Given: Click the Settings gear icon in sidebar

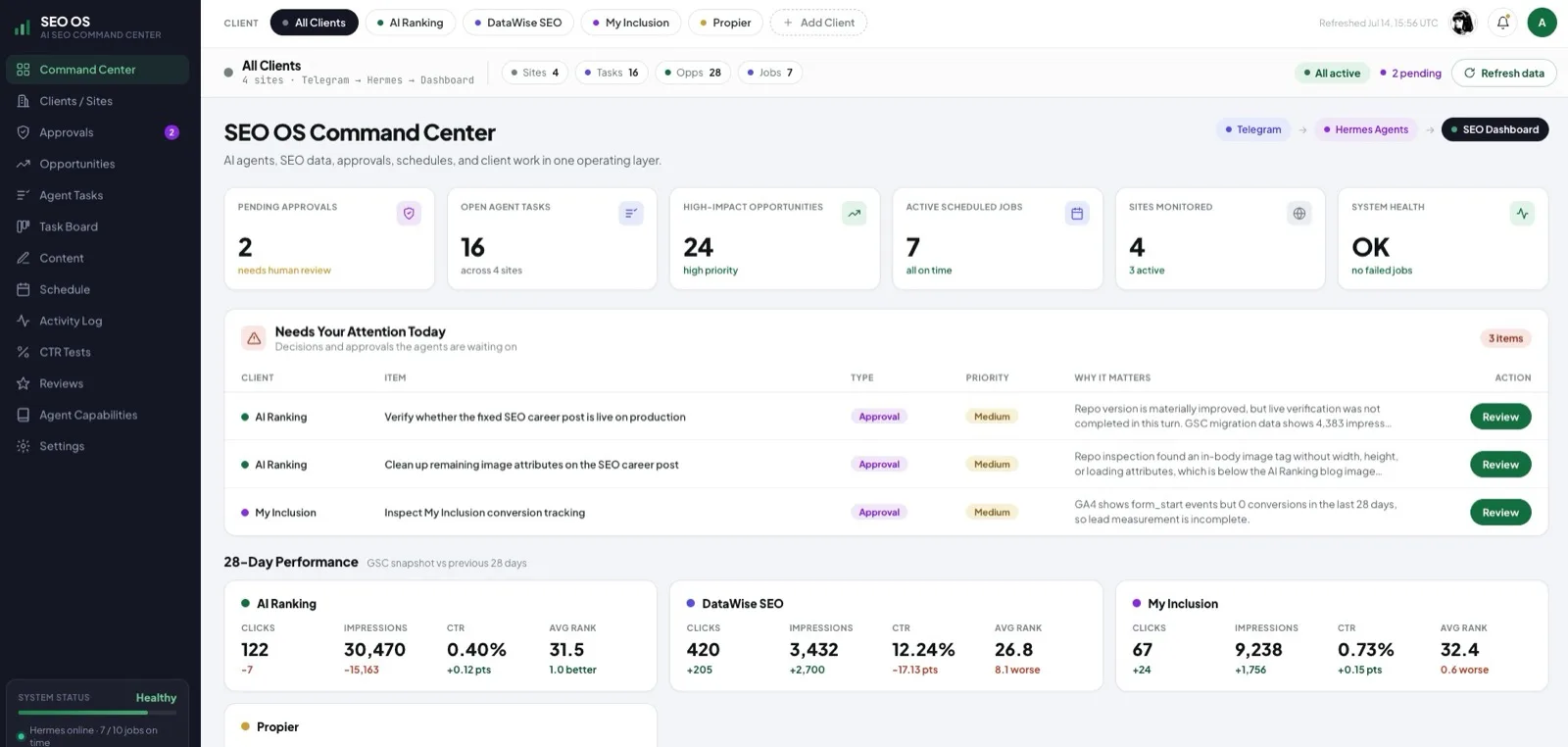Looking at the screenshot, I should coord(24,446).
